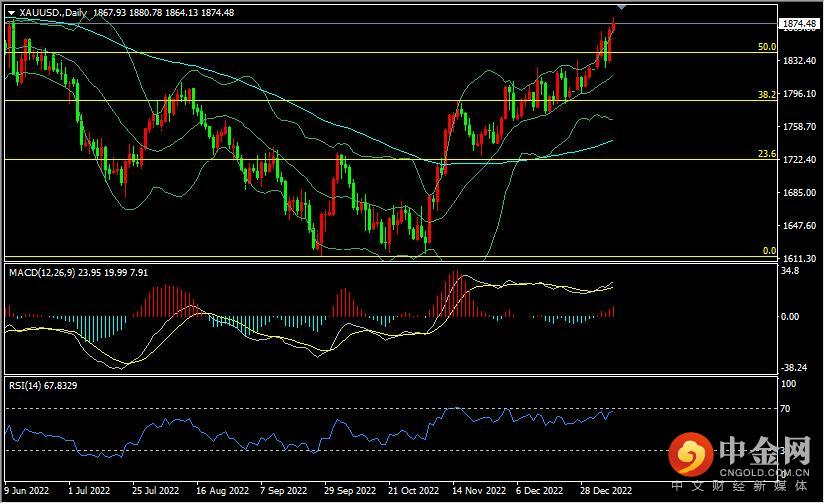Click the 28 Dec 2022 date label
This screenshot has height=504, width=825.
(604, 492)
